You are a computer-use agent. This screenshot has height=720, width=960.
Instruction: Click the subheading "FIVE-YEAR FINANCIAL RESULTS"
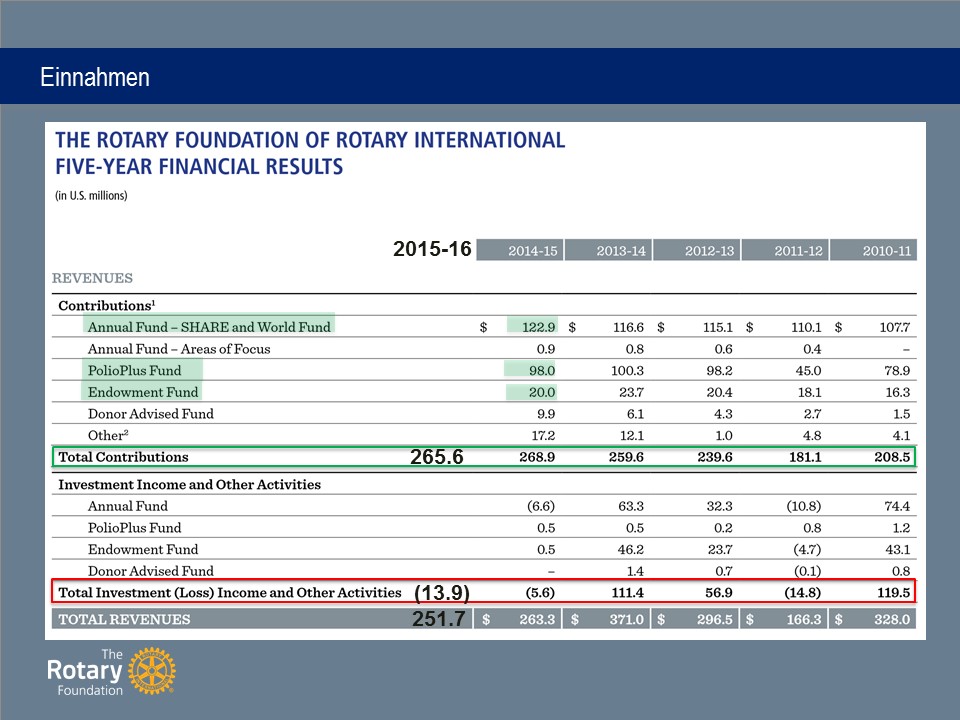coord(199,167)
